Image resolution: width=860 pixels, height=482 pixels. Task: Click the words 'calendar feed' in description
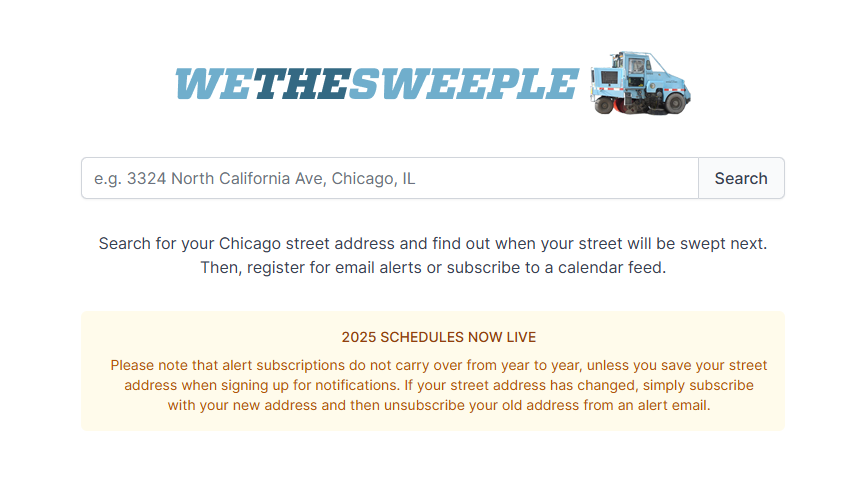pyautogui.click(x=612, y=268)
